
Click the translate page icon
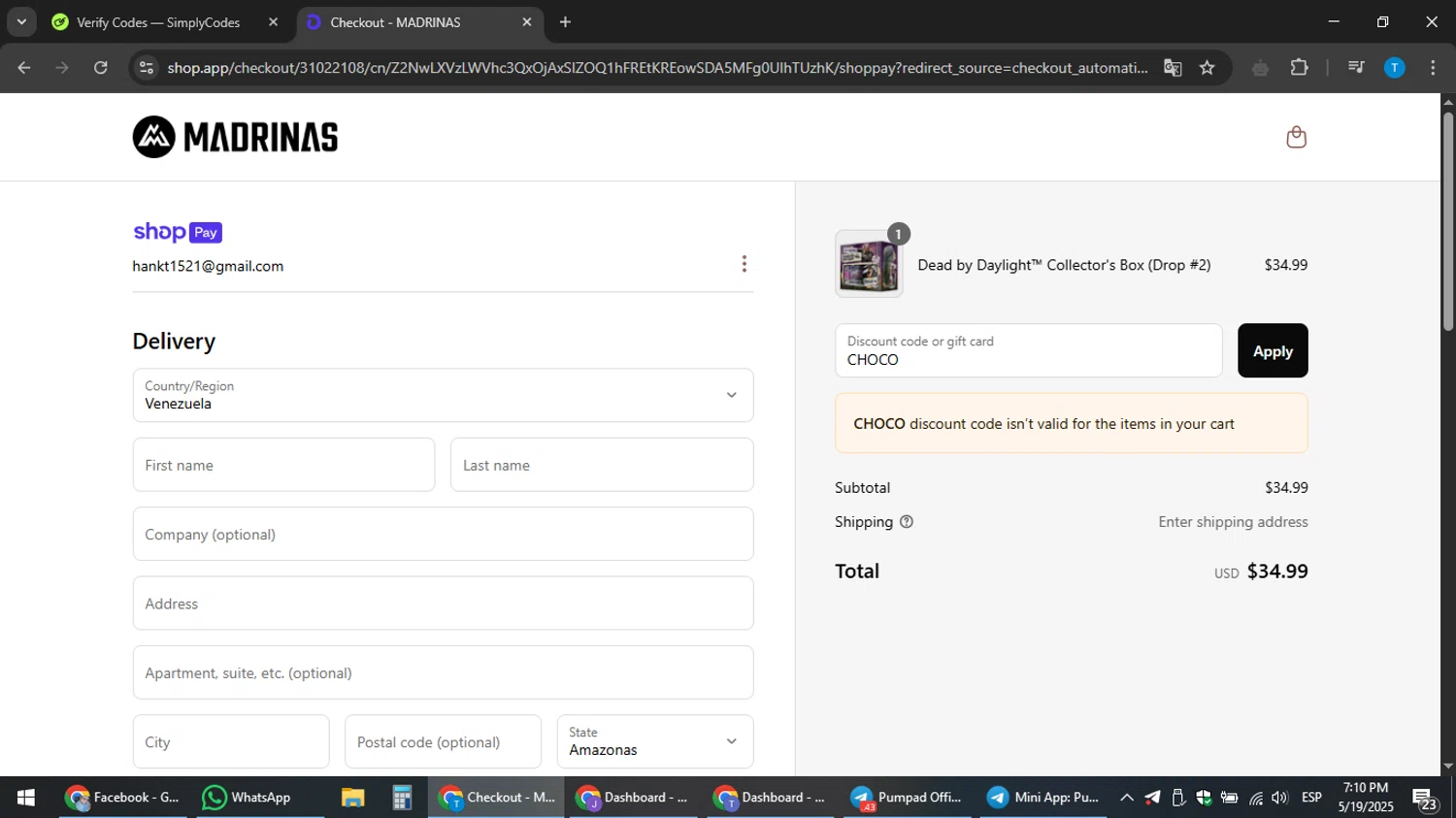[1173, 67]
